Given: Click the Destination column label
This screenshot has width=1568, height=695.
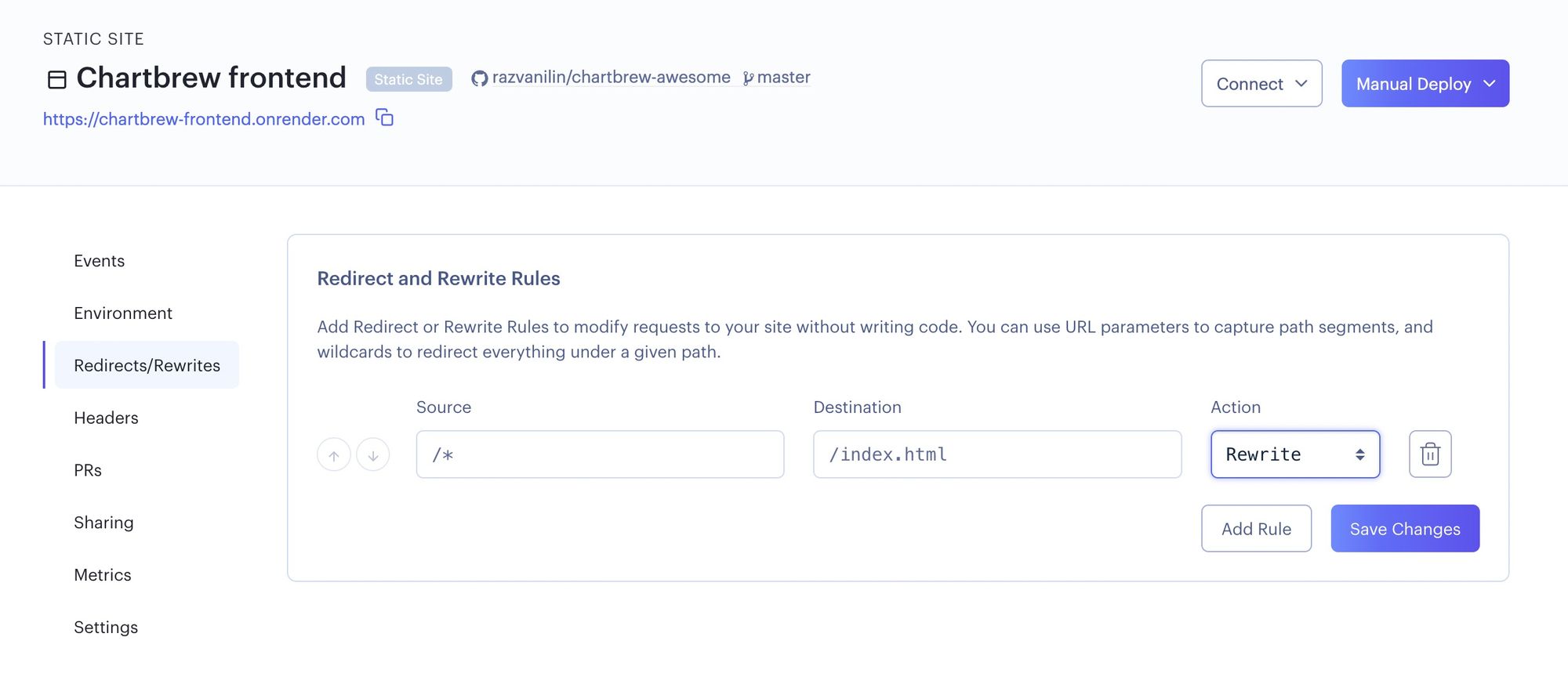Looking at the screenshot, I should pos(857,407).
